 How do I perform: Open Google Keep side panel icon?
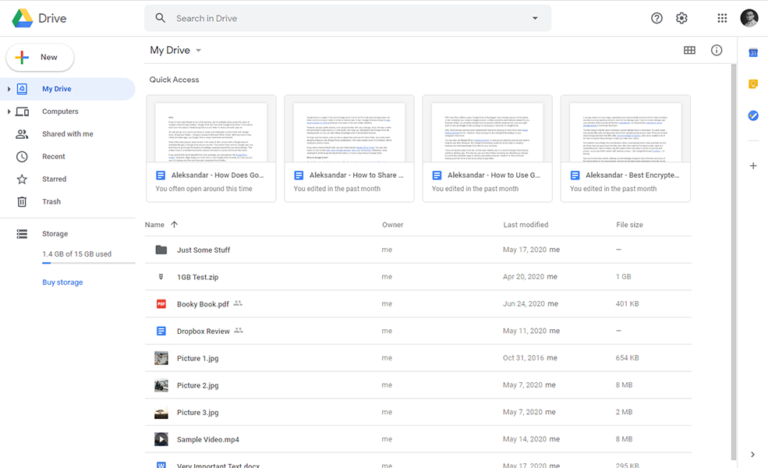pos(753,84)
